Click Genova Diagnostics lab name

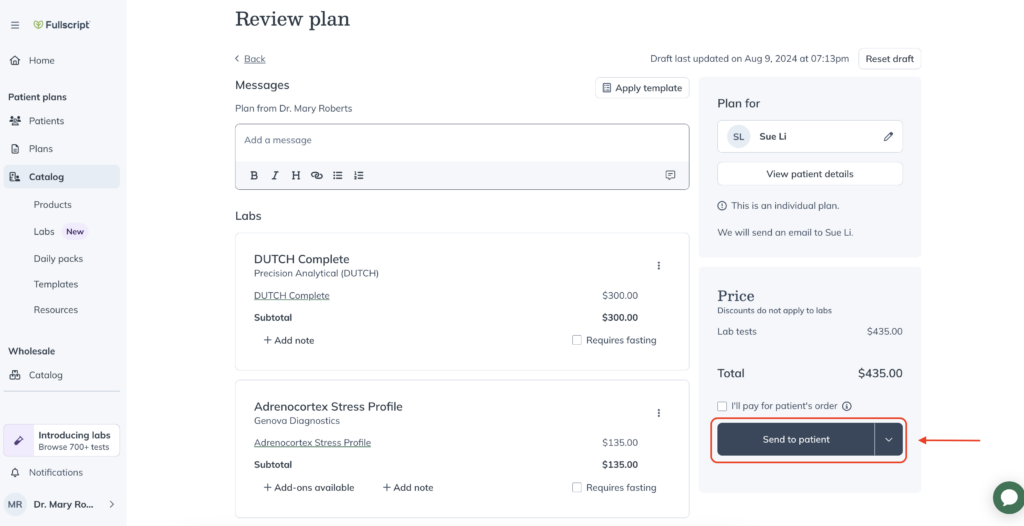tap(296, 421)
